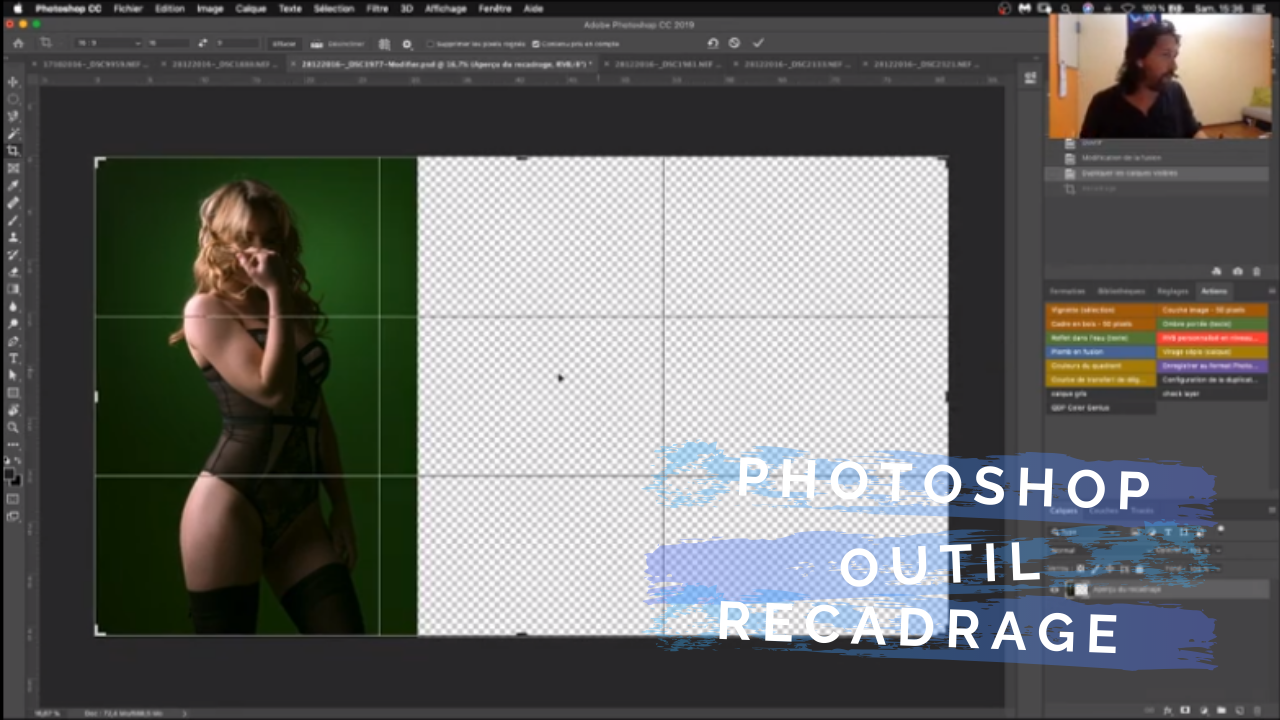Toggle 'Supprimer les pixels rognés' checkbox
The height and width of the screenshot is (720, 1280).
[430, 44]
